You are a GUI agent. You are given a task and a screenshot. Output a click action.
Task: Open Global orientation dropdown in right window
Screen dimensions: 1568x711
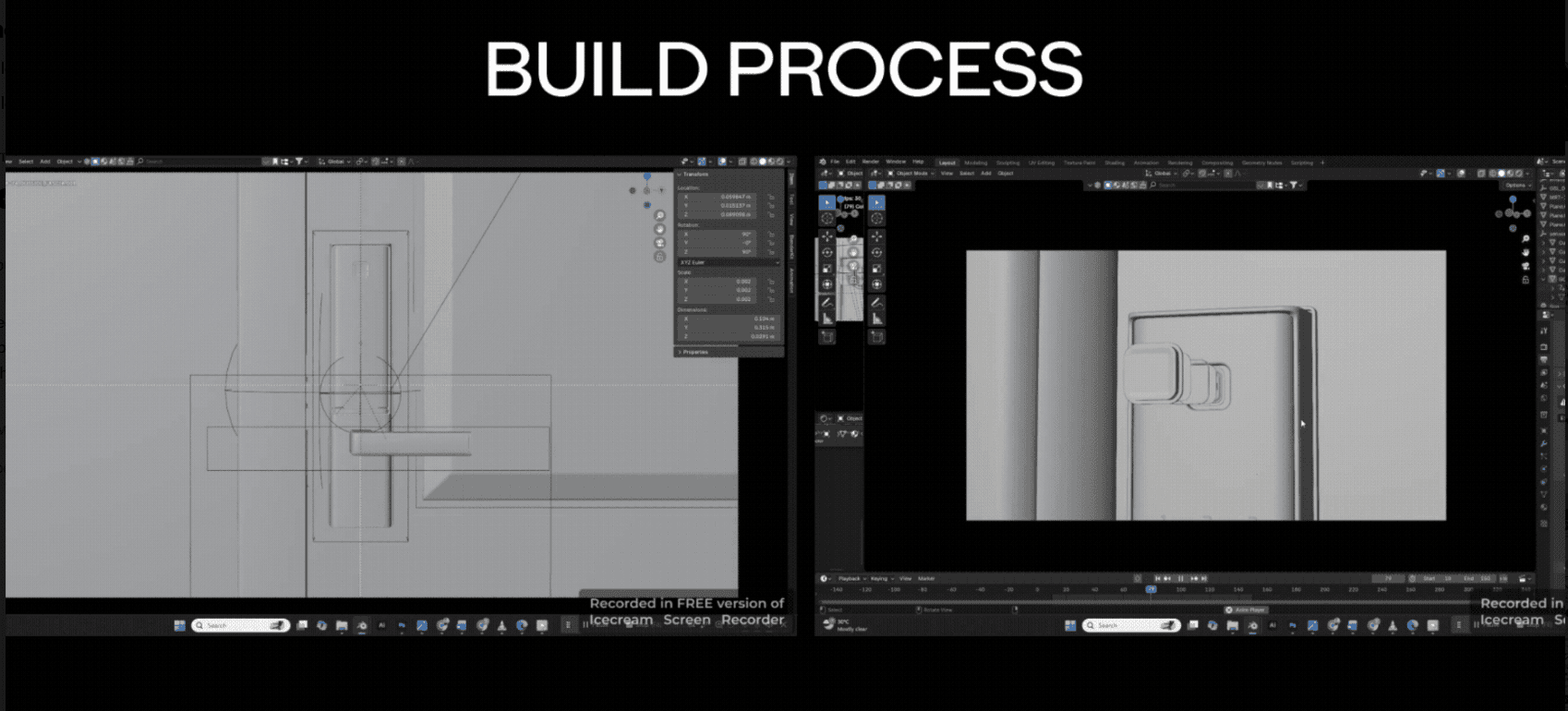[1161, 173]
